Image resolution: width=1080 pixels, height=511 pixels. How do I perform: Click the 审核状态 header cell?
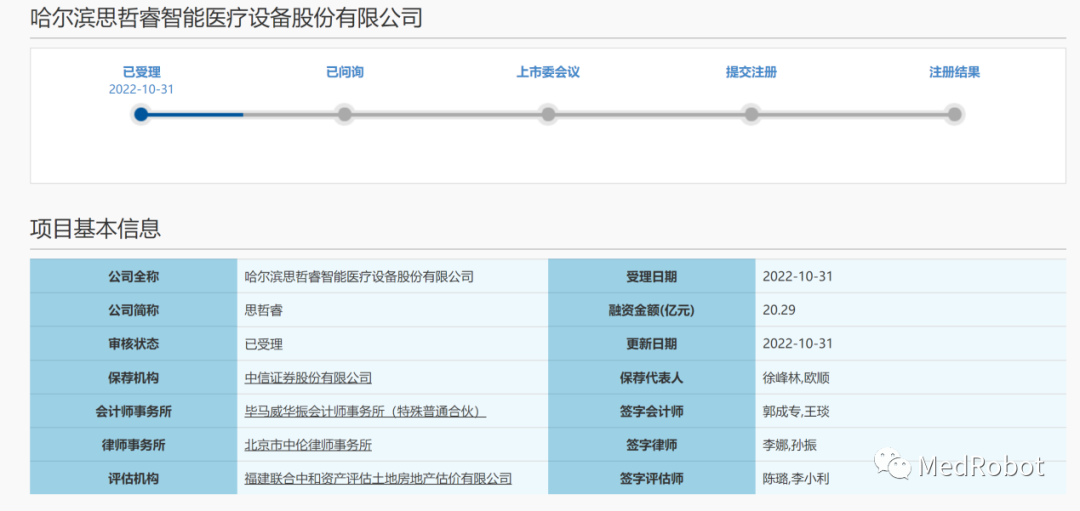[134, 344]
